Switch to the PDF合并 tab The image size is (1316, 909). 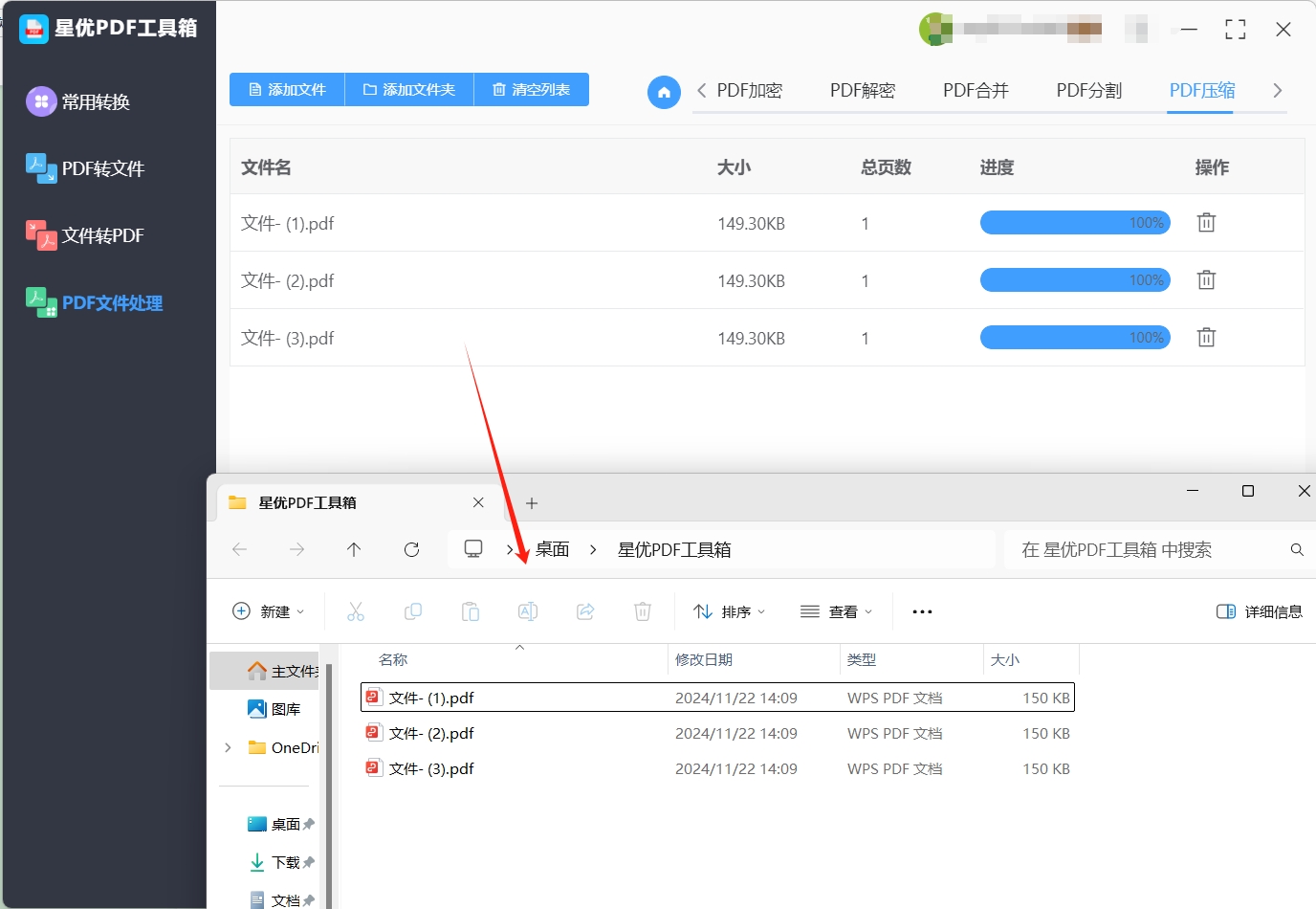(976, 91)
